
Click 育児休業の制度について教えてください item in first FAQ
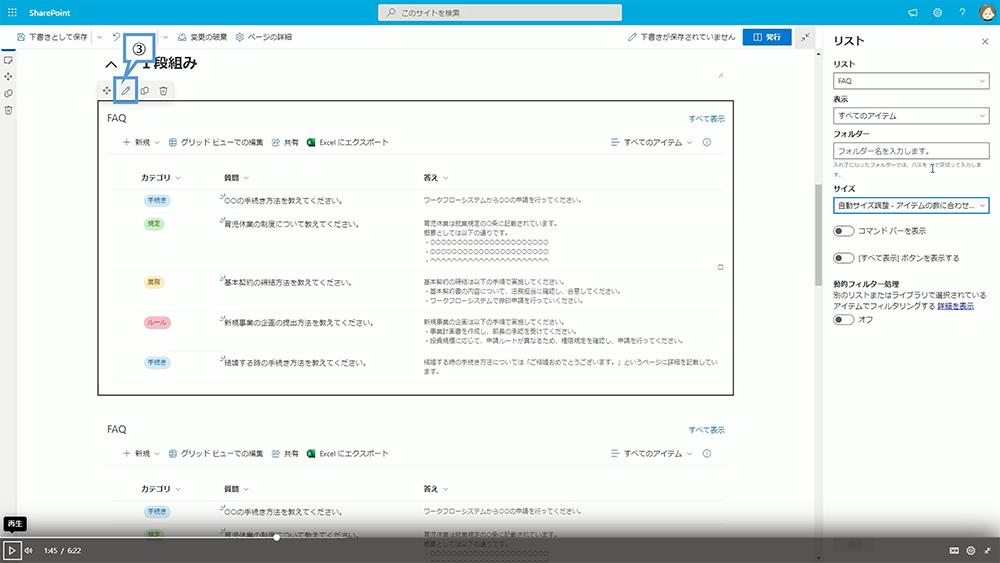291,224
